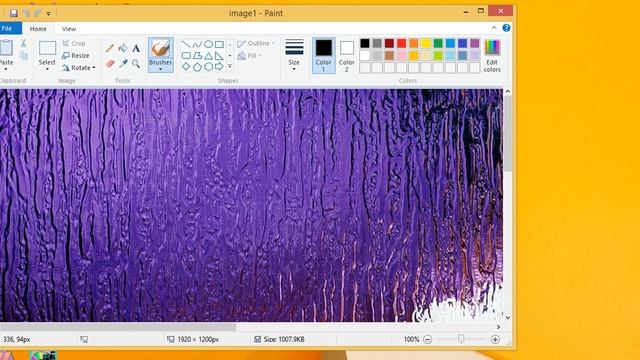The height and width of the screenshot is (360, 640).
Task: Click the vertical scrollbar down arrow
Action: (507, 317)
